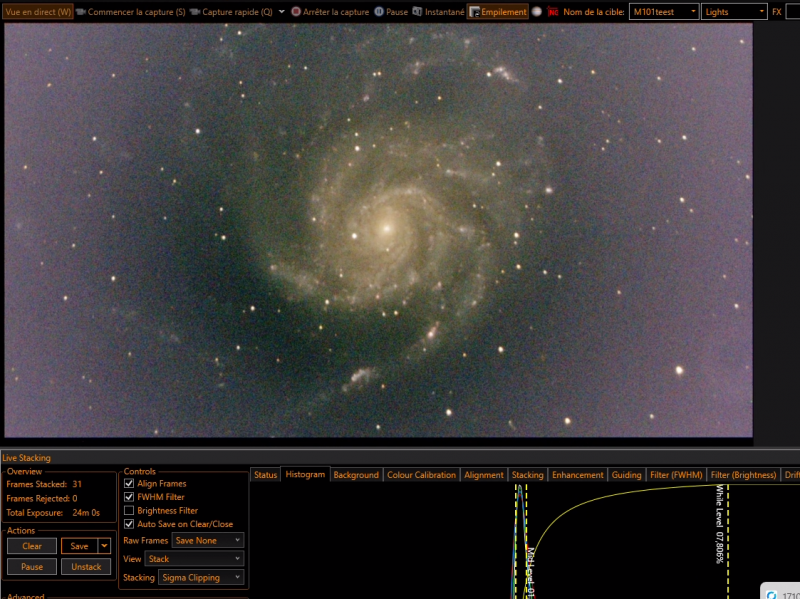Take a snapshot with Instantané

tap(439, 12)
